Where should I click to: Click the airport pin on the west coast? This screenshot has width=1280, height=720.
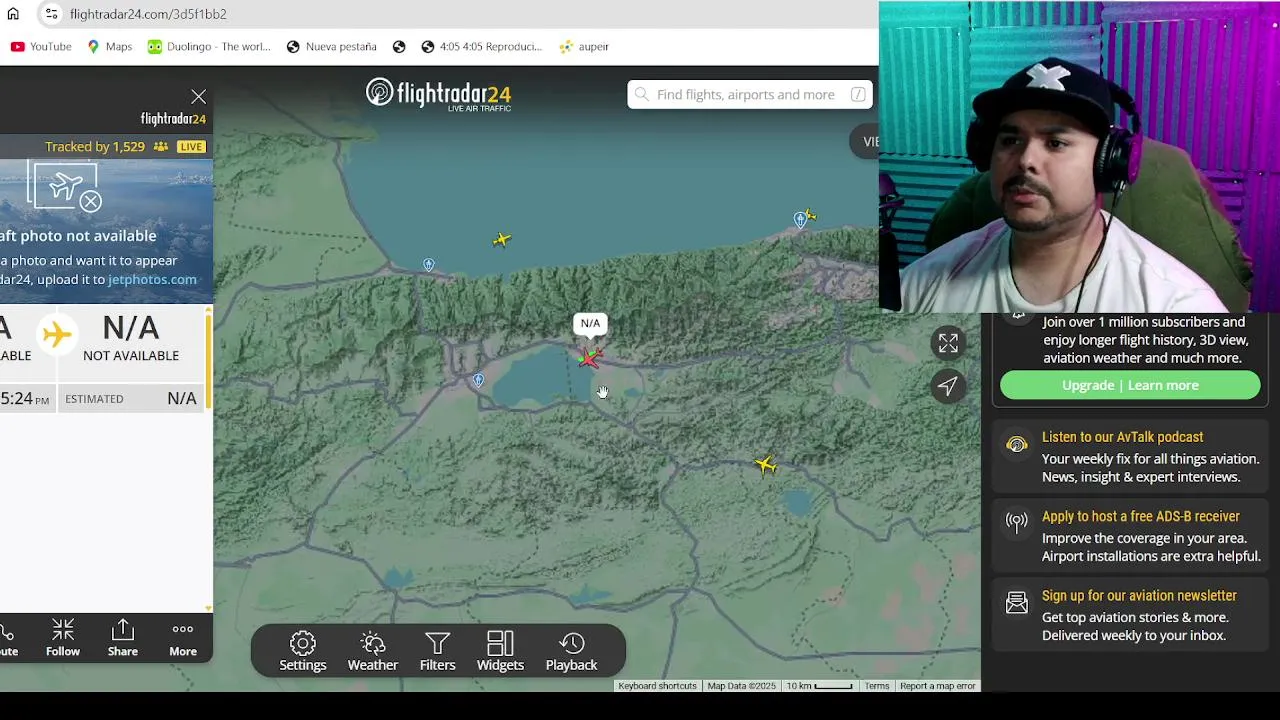[429, 265]
